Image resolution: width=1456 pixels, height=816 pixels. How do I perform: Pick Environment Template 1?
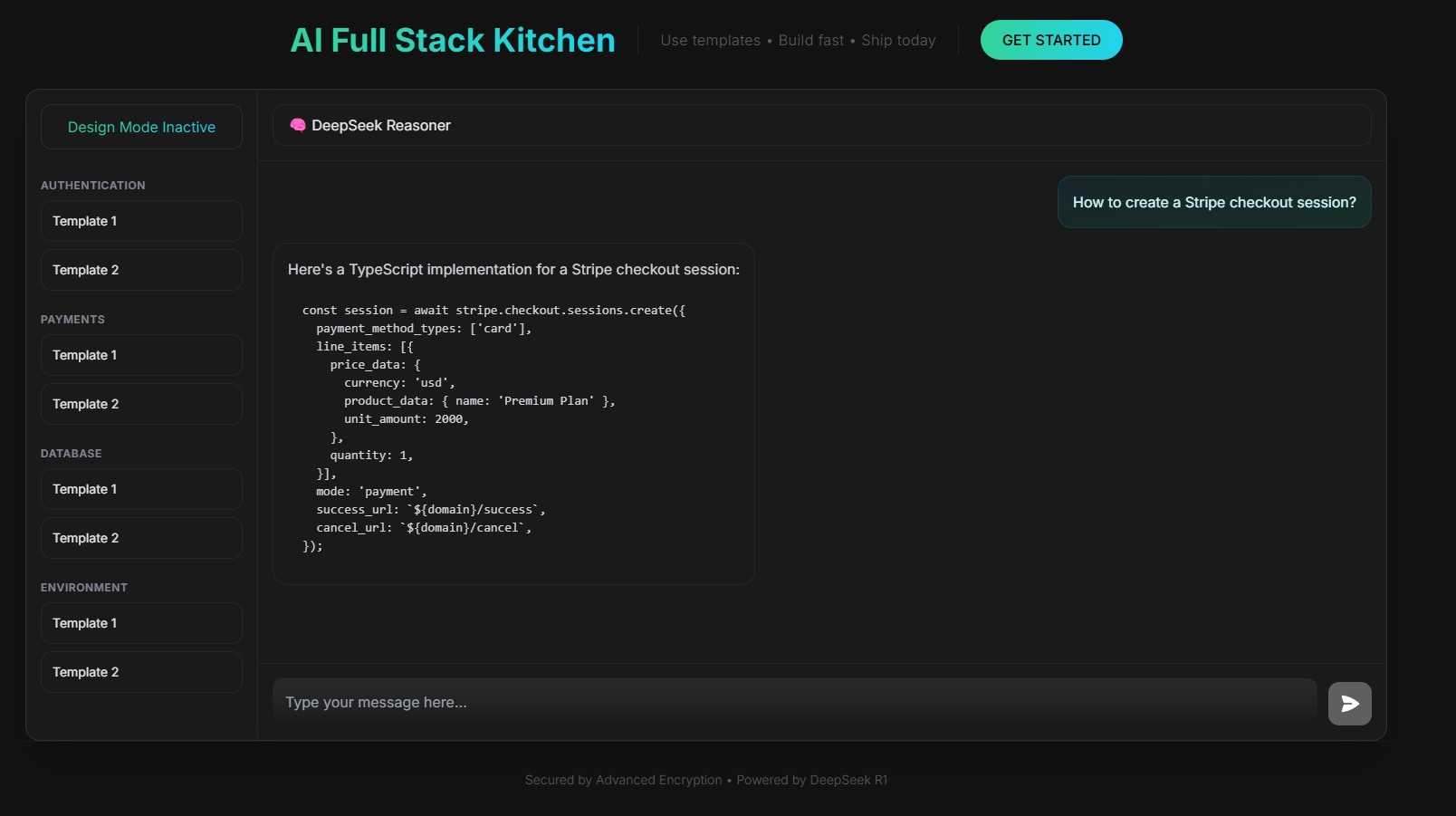pyautogui.click(x=141, y=623)
